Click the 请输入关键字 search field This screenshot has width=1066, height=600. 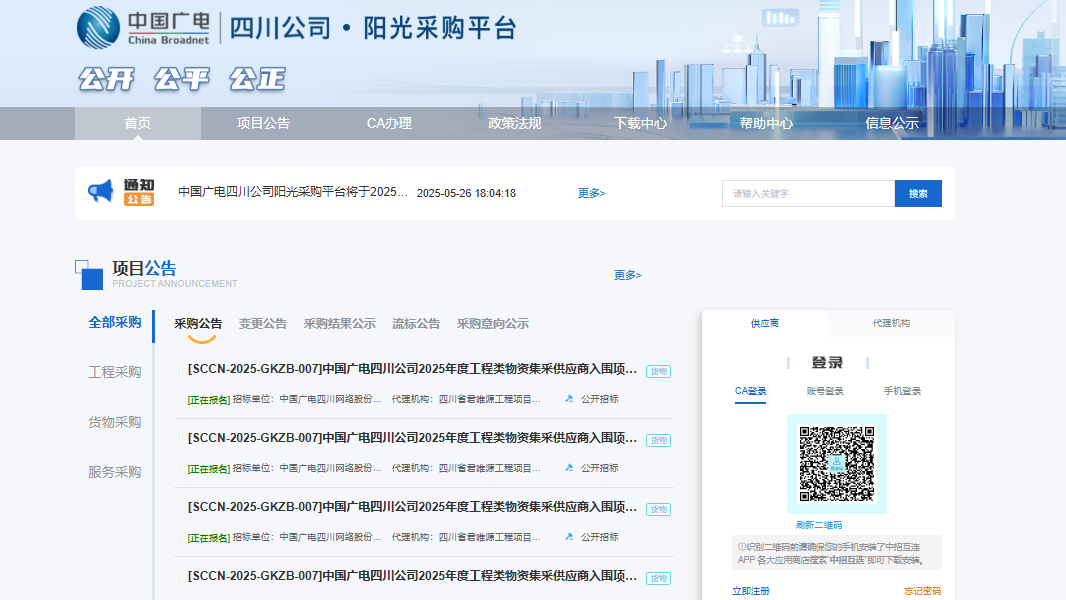pyautogui.click(x=808, y=194)
